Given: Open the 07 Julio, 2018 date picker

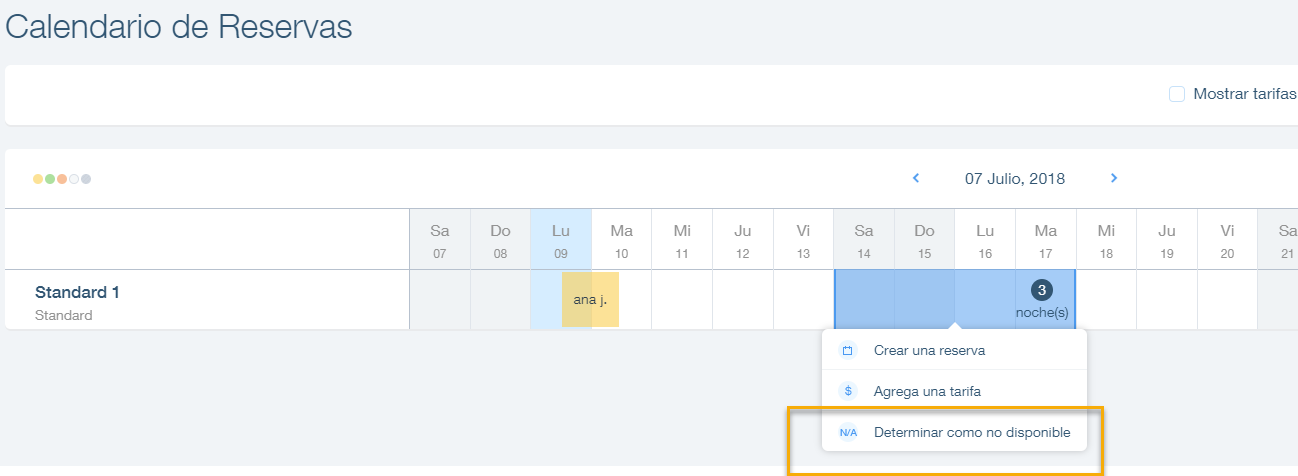Looking at the screenshot, I should [1015, 179].
